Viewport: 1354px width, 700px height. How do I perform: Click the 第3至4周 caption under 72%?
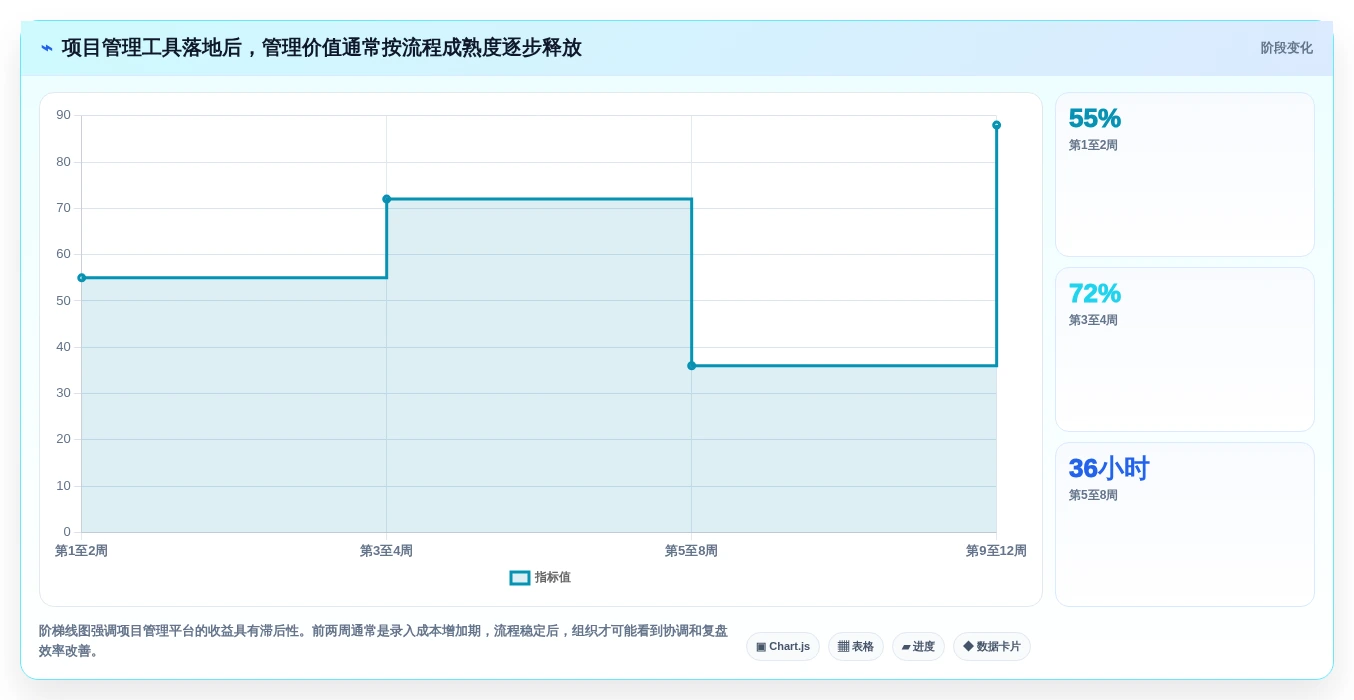pyautogui.click(x=1093, y=320)
